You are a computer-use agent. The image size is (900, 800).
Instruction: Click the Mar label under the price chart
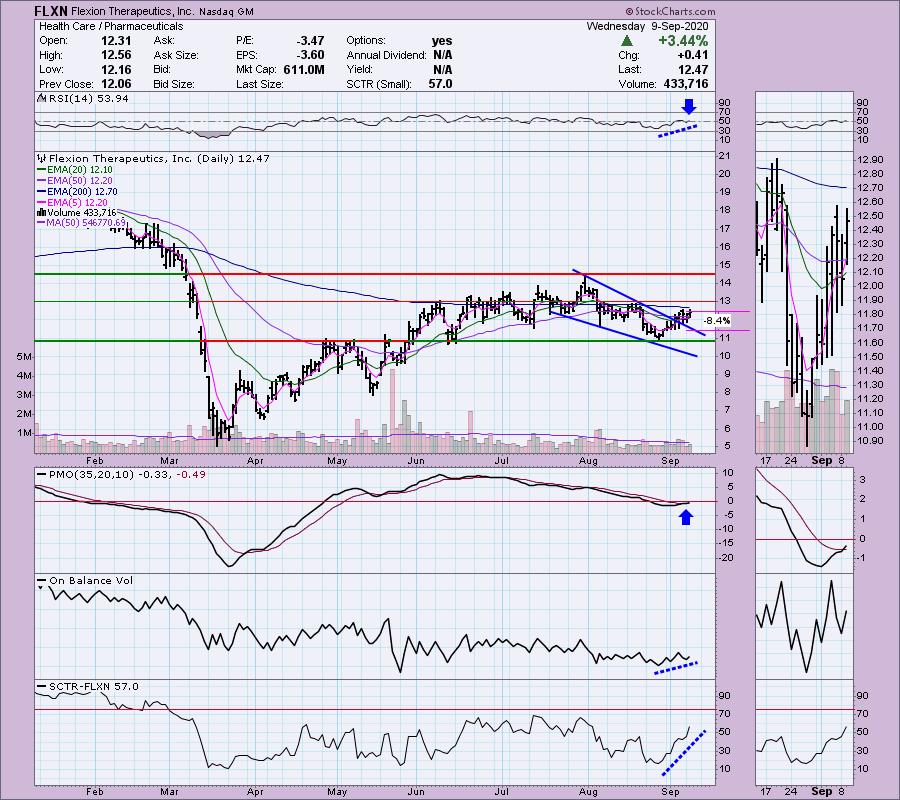169,461
